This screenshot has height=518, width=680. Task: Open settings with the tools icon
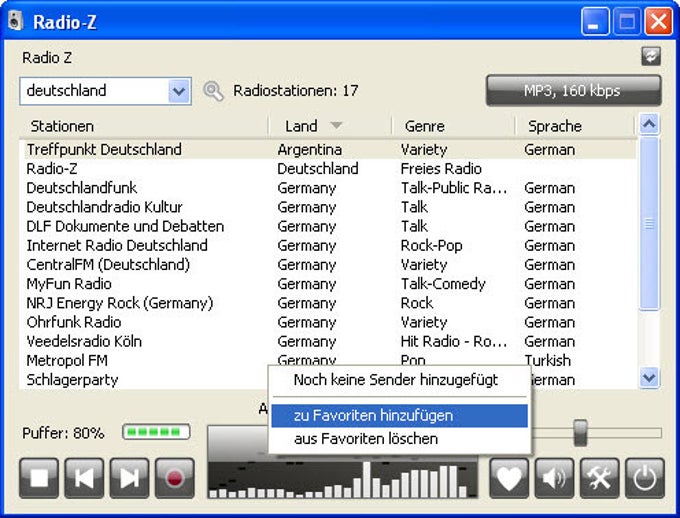(x=600, y=478)
